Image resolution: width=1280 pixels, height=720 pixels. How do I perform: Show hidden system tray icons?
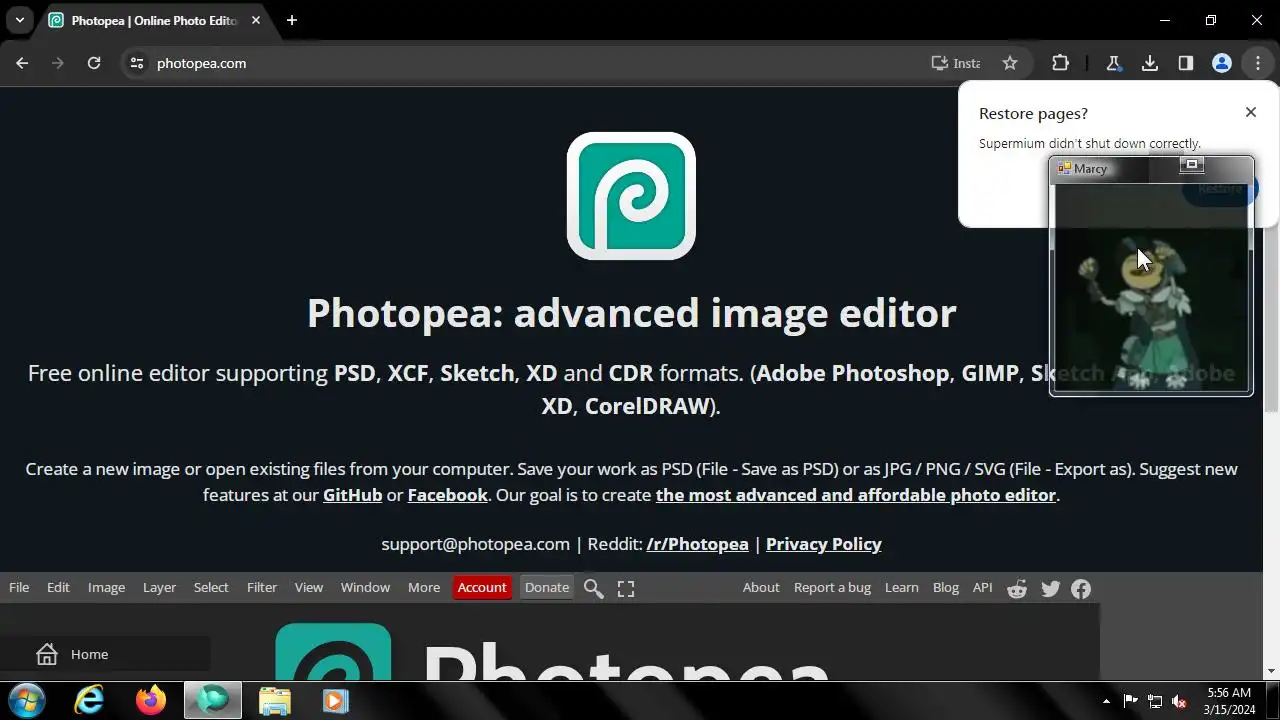[1106, 701]
